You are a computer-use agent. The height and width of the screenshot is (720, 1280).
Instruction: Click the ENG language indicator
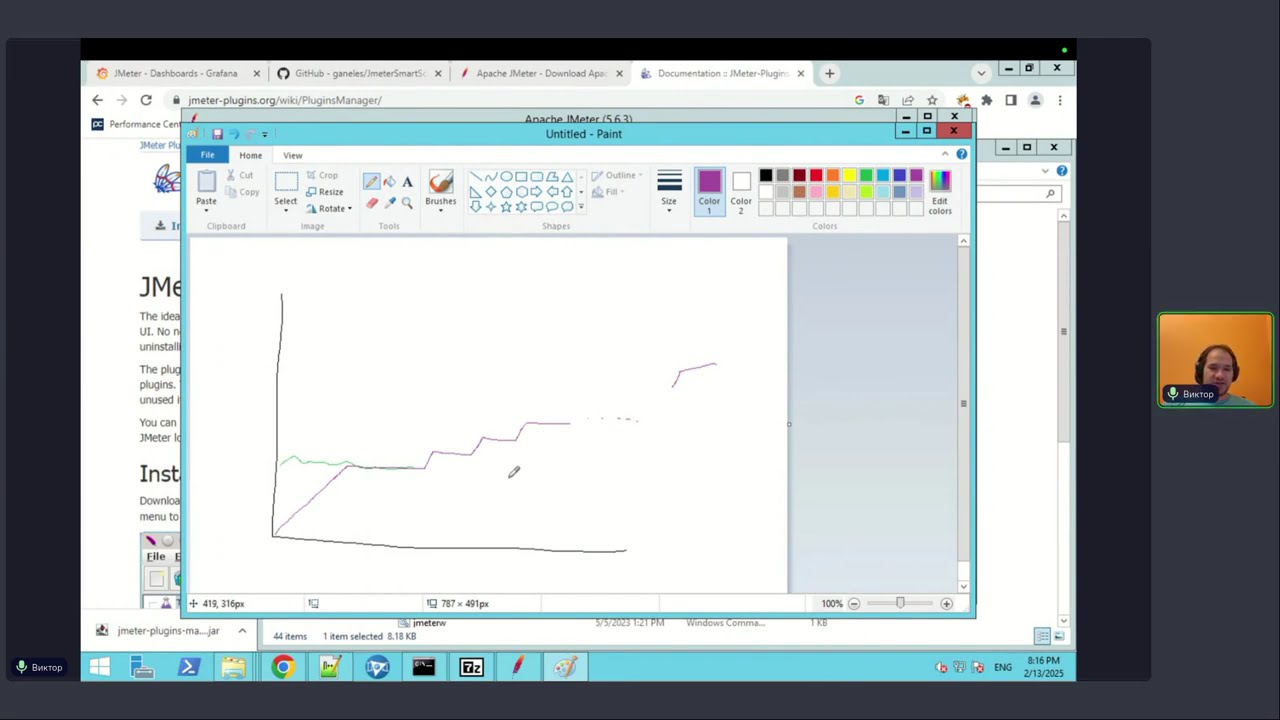tap(1003, 667)
